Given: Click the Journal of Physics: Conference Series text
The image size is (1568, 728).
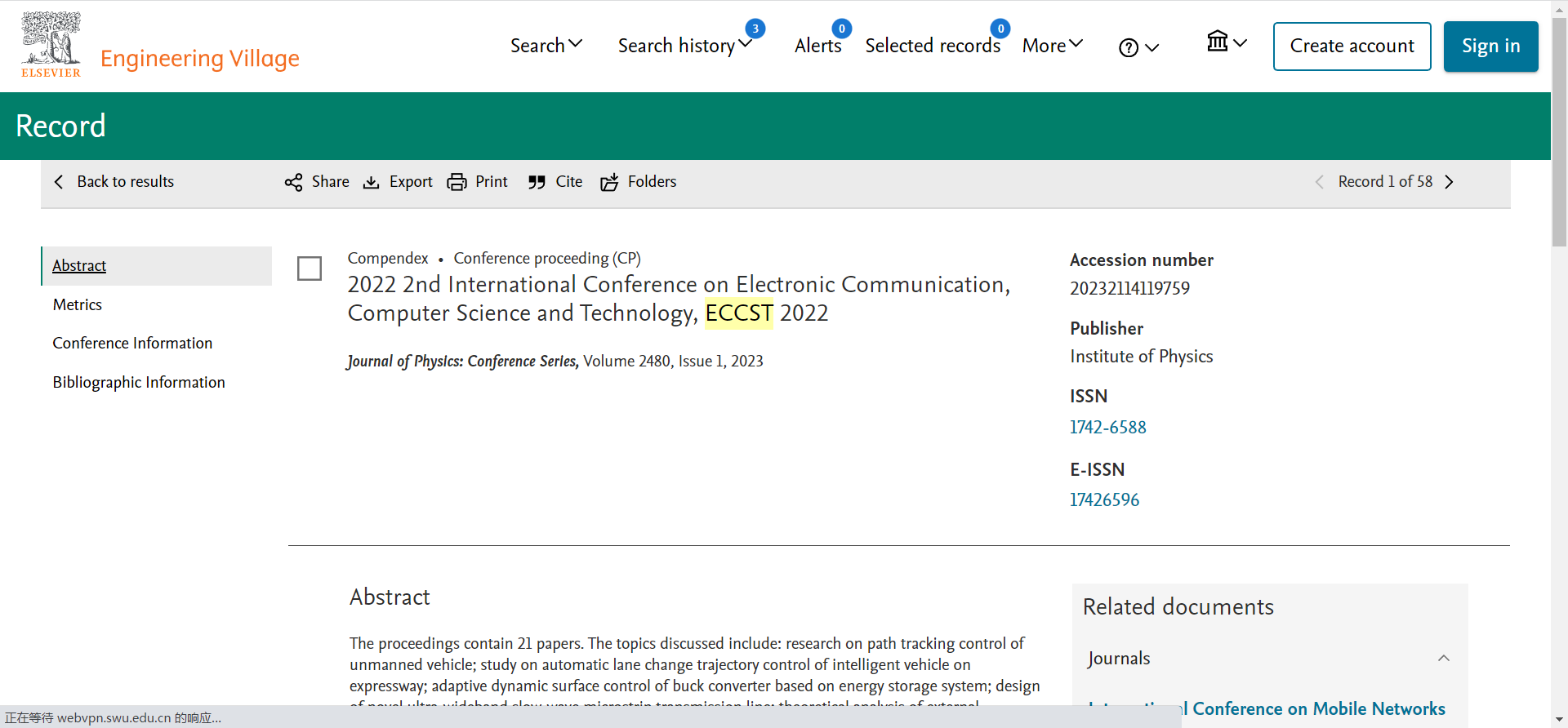Looking at the screenshot, I should [463, 362].
